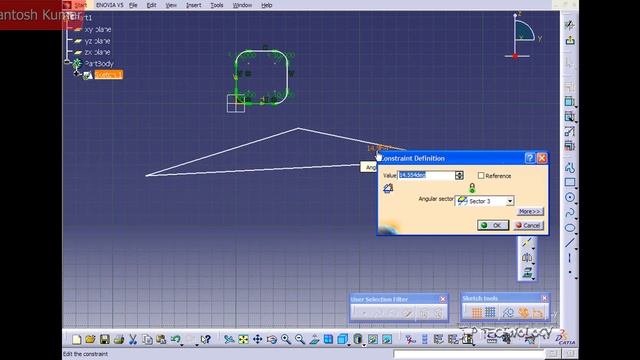Open the Insert menu
The height and width of the screenshot is (360, 640).
pos(193,5)
